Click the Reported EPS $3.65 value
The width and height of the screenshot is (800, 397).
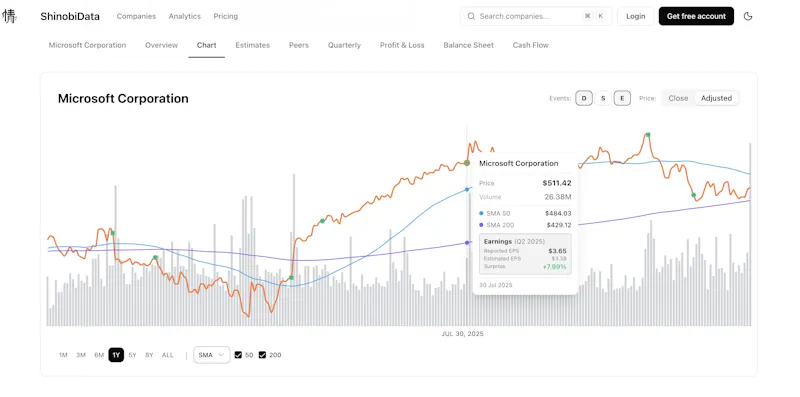(557, 251)
